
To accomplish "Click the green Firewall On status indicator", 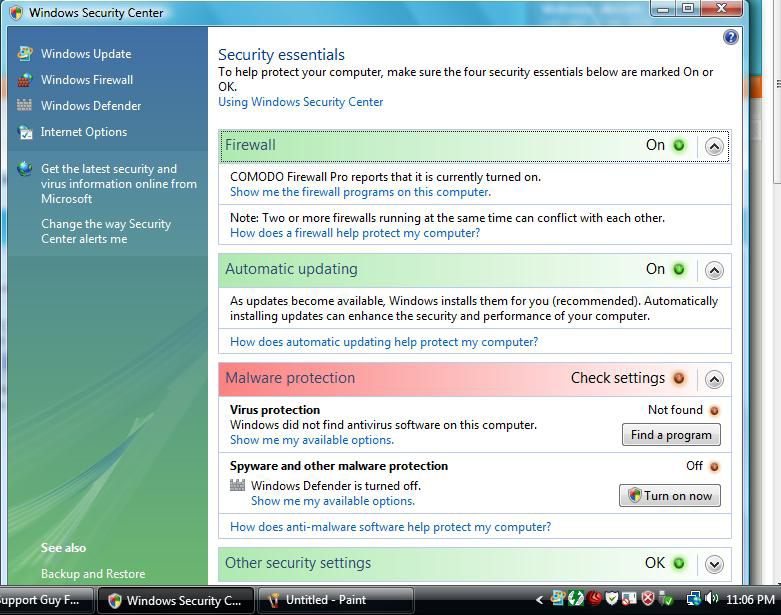I will tap(679, 145).
